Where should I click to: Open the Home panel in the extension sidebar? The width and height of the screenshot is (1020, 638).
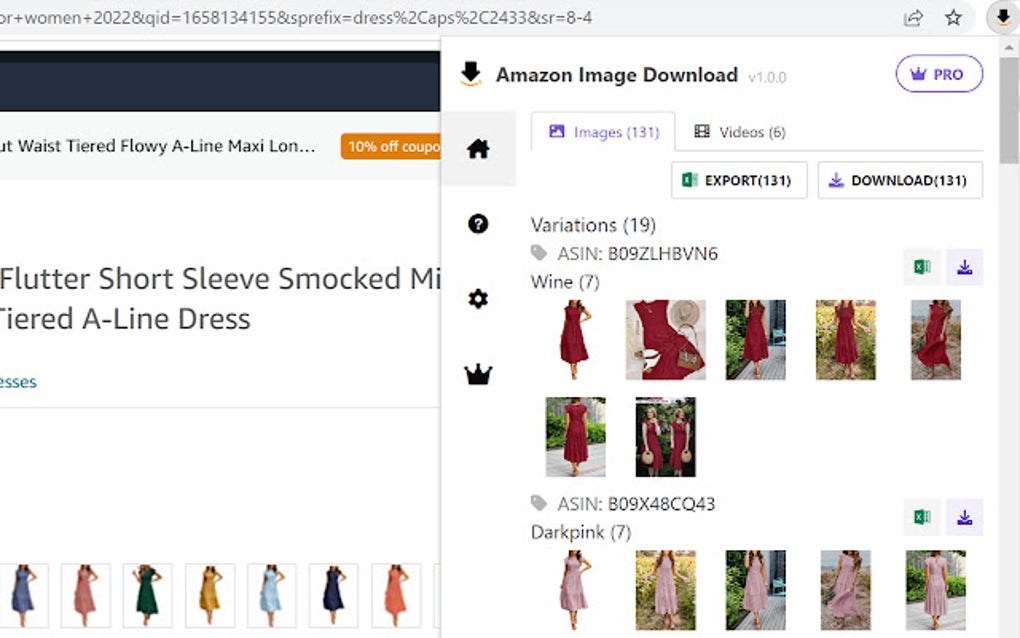(478, 147)
